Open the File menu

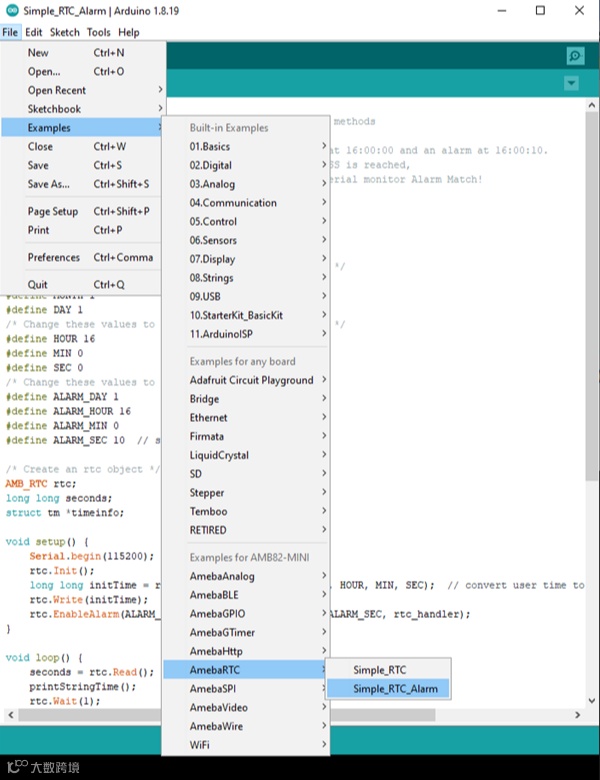tap(10, 32)
